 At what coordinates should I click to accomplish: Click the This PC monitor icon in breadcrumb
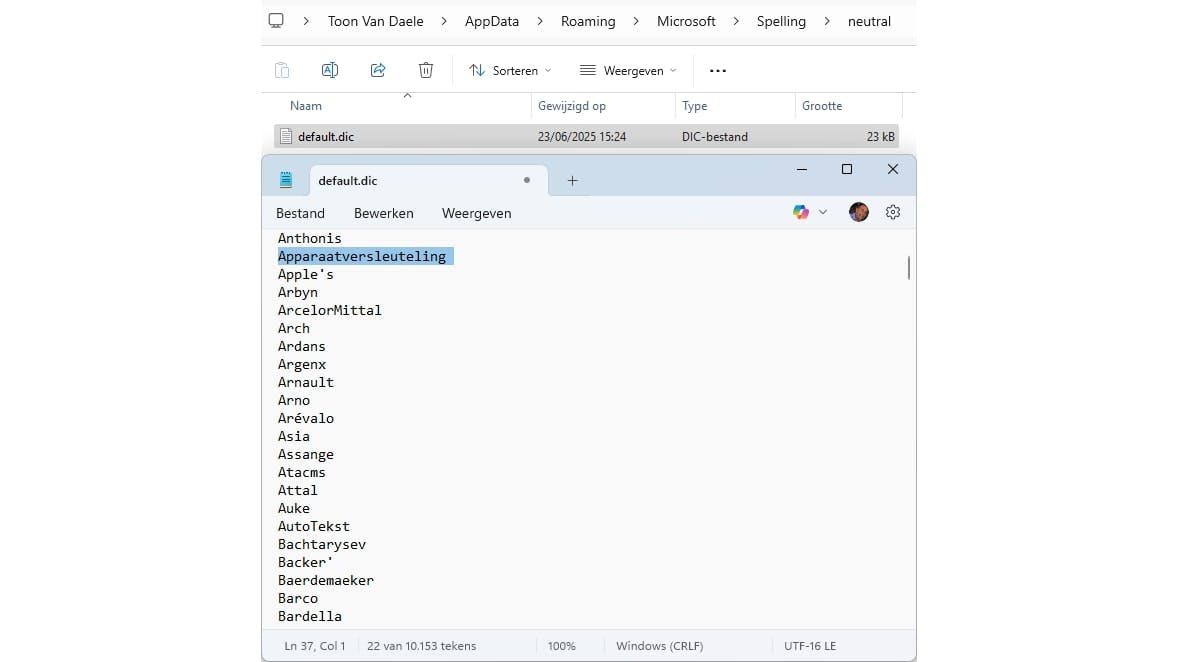[x=276, y=21]
